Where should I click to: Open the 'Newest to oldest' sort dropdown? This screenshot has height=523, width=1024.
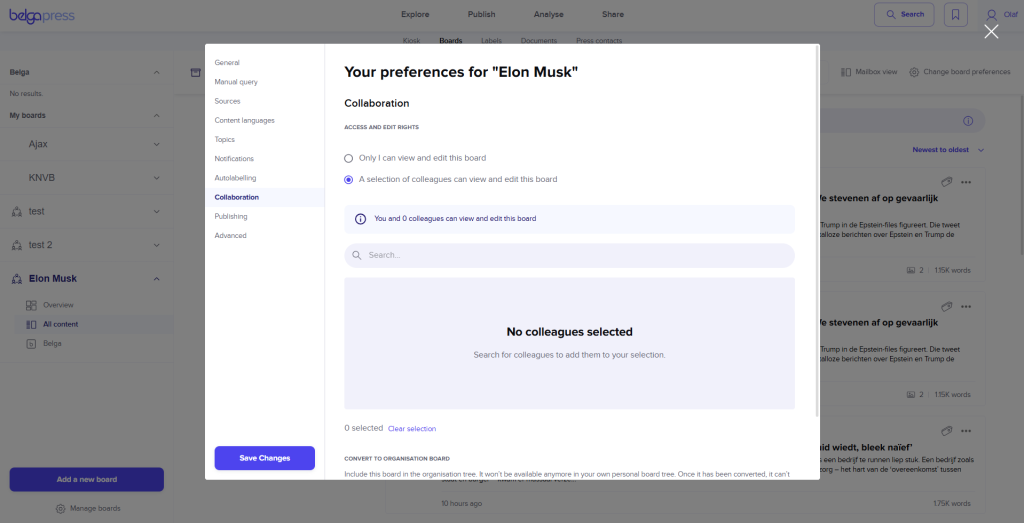948,150
